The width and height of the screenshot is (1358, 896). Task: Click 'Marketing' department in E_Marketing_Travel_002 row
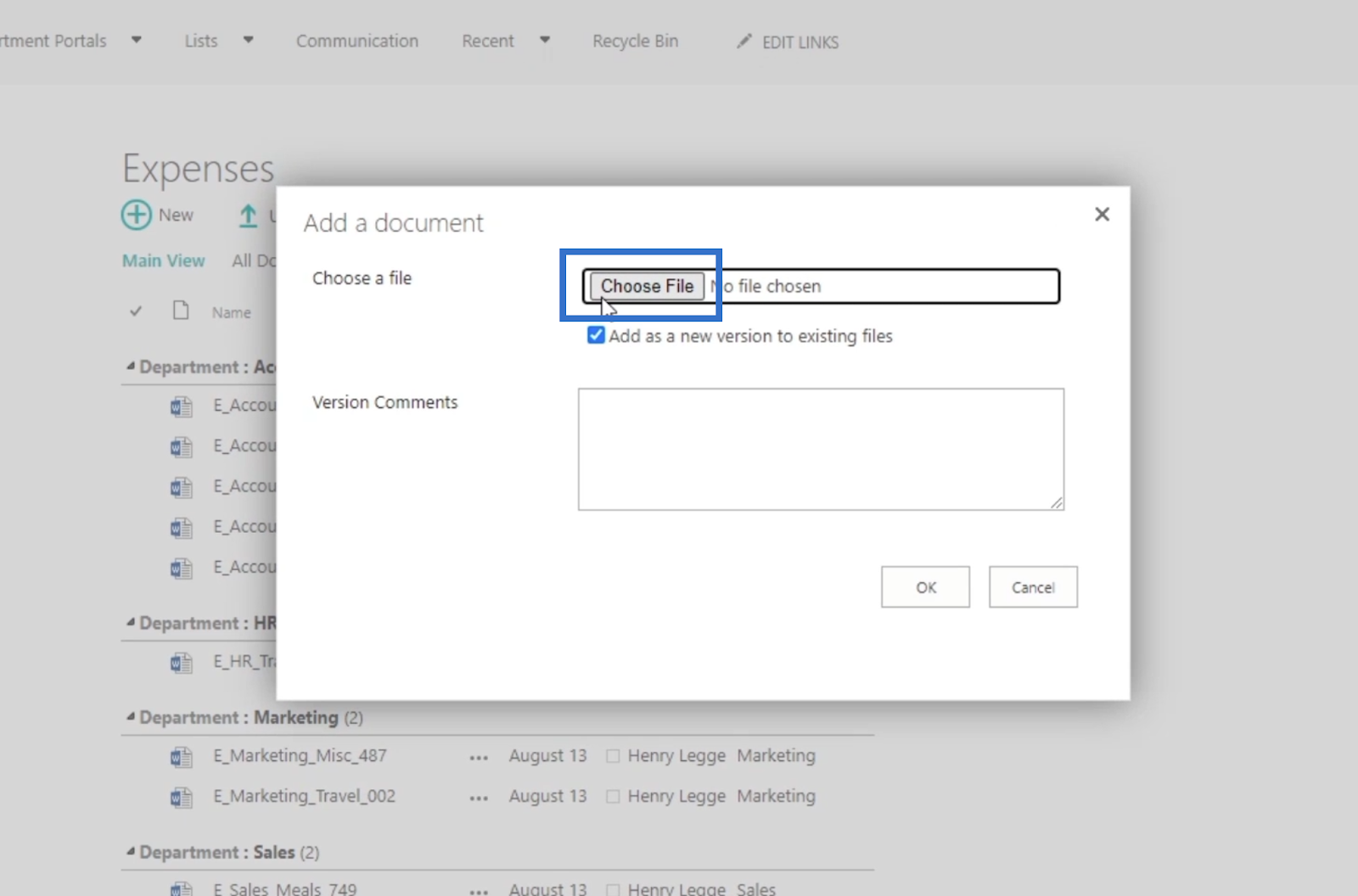click(x=776, y=796)
